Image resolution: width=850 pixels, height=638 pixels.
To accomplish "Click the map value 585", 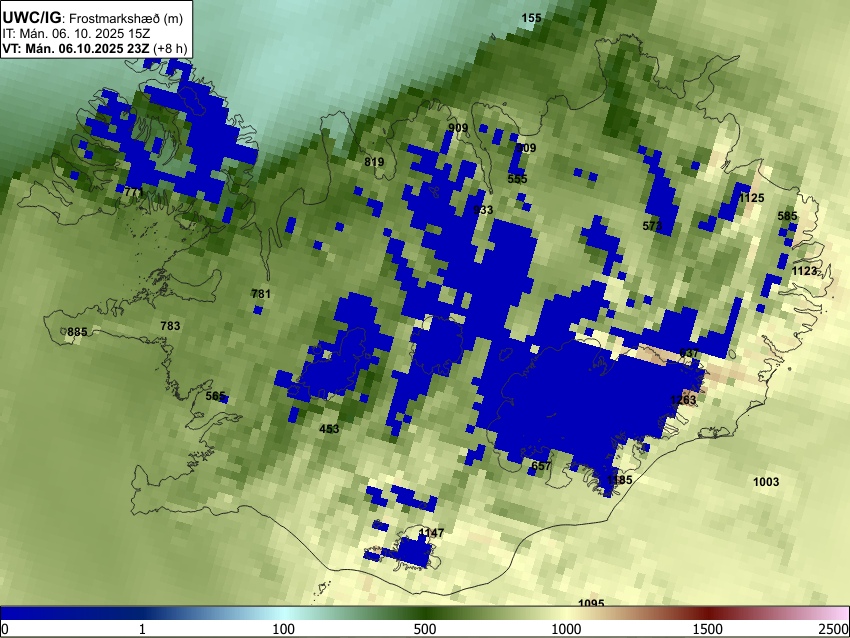I will pyautogui.click(x=787, y=216).
